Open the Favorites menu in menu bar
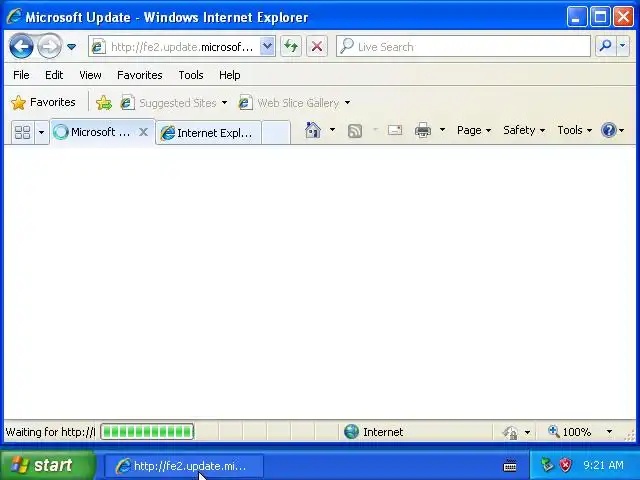 [x=140, y=75]
